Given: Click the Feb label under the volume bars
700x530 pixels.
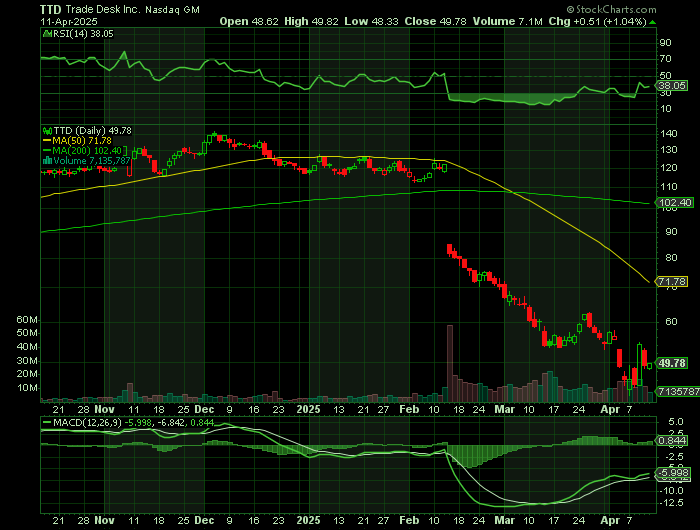Looking at the screenshot, I should (x=409, y=409).
